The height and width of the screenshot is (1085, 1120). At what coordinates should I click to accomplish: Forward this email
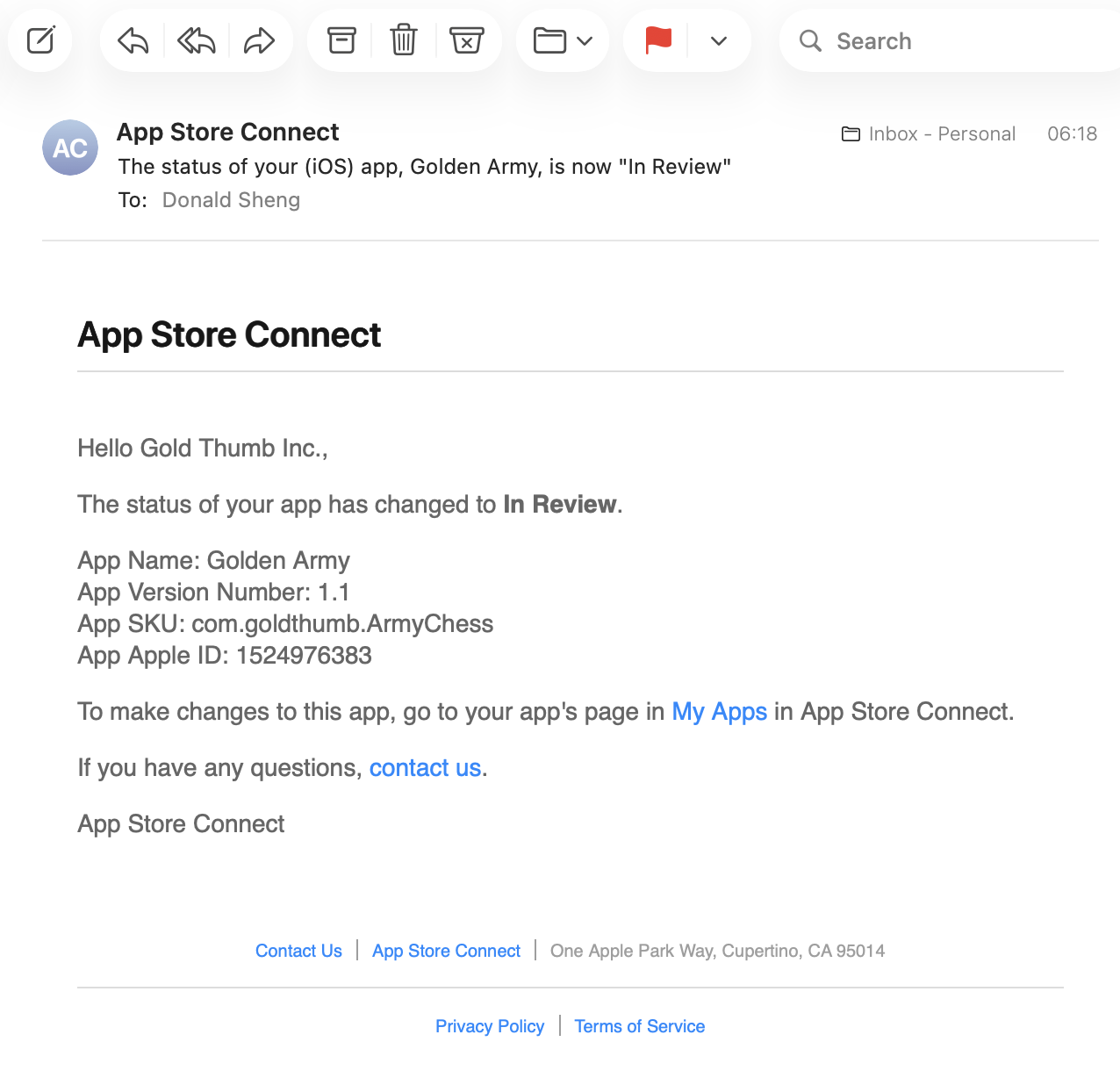pyautogui.click(x=260, y=40)
